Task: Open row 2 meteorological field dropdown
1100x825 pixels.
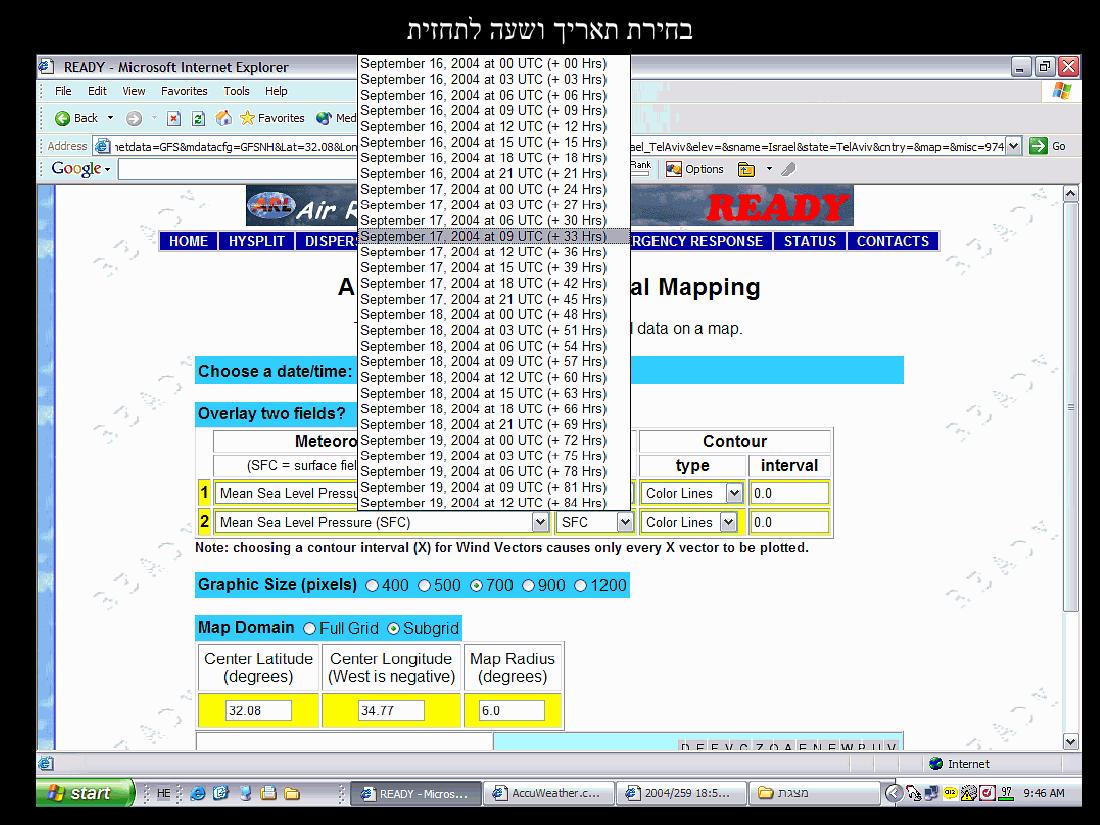Action: coord(539,522)
